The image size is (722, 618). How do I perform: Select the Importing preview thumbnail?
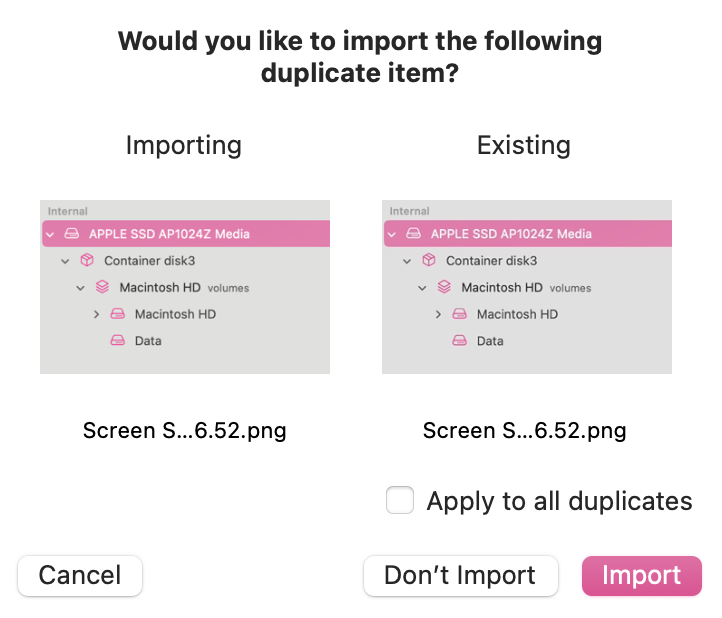pos(185,287)
